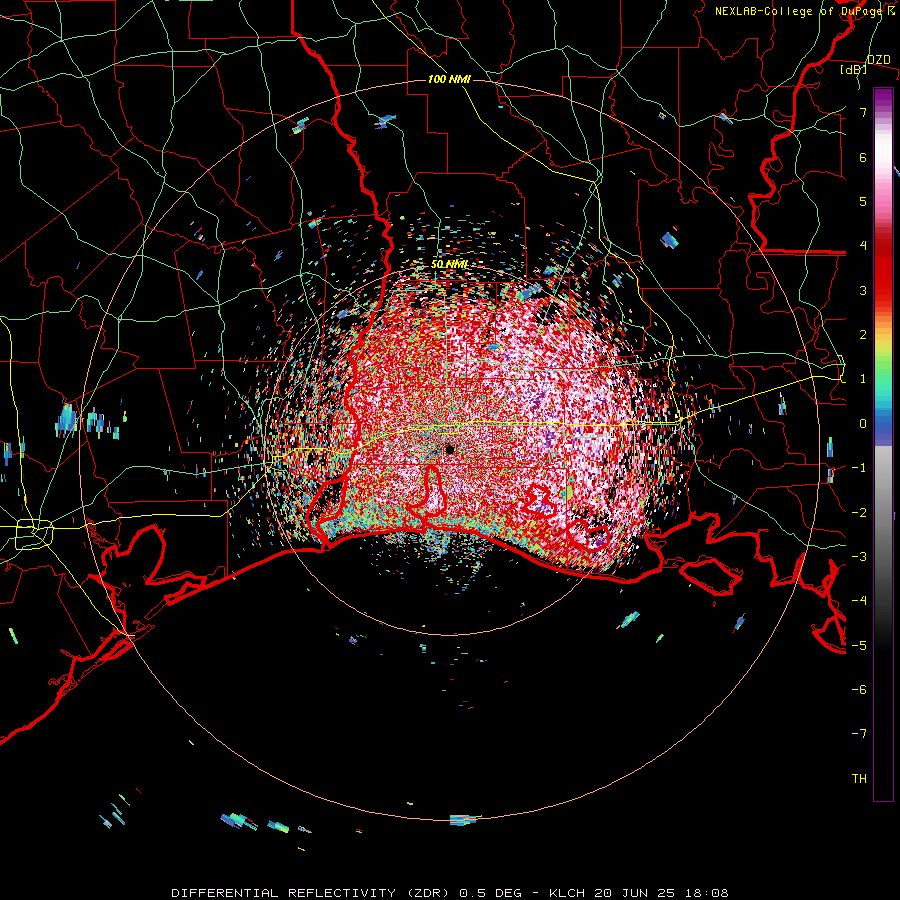Click the differential reflectivity product caption at bottom
Image resolution: width=900 pixels, height=900 pixels.
tap(450, 893)
